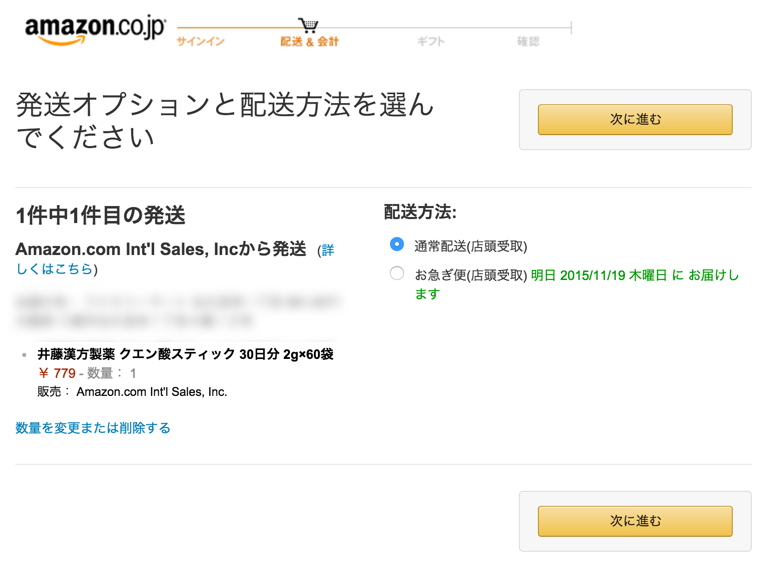The width and height of the screenshot is (769, 566).
Task: Click the ¥779 price text
Action: [57, 373]
